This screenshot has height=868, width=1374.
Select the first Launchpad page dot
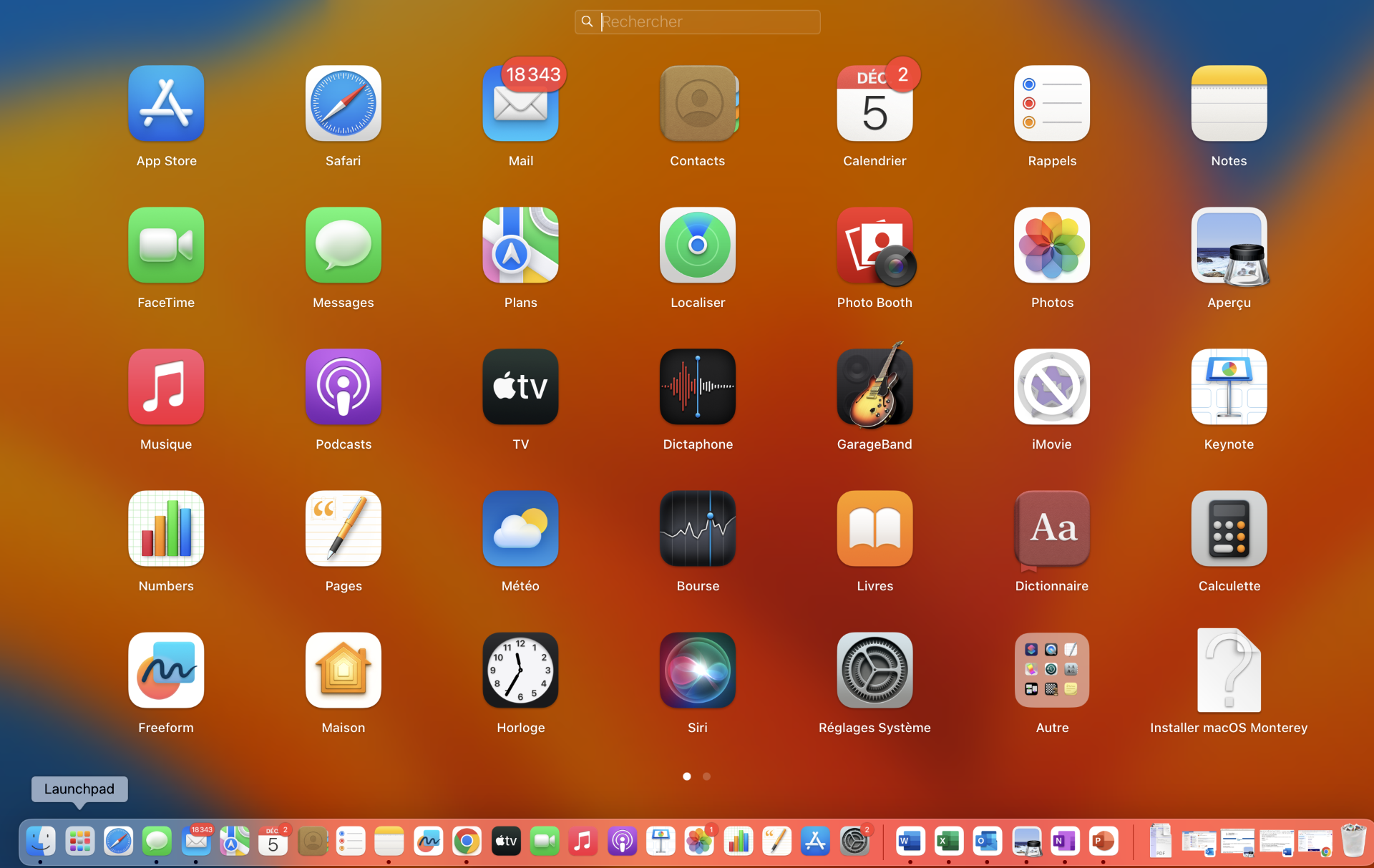(687, 776)
